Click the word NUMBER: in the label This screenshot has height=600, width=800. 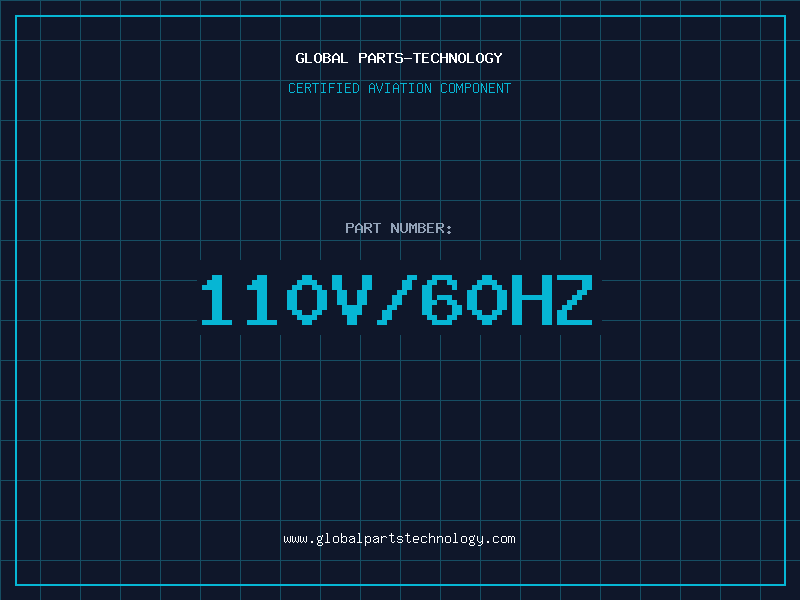click(421, 228)
